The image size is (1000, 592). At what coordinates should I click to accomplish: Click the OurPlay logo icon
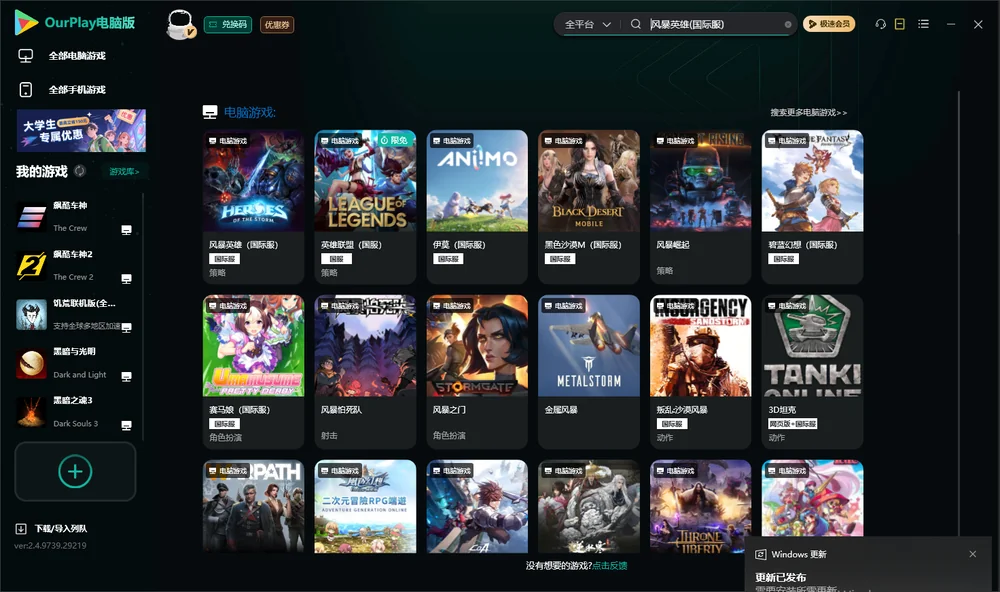(26, 22)
